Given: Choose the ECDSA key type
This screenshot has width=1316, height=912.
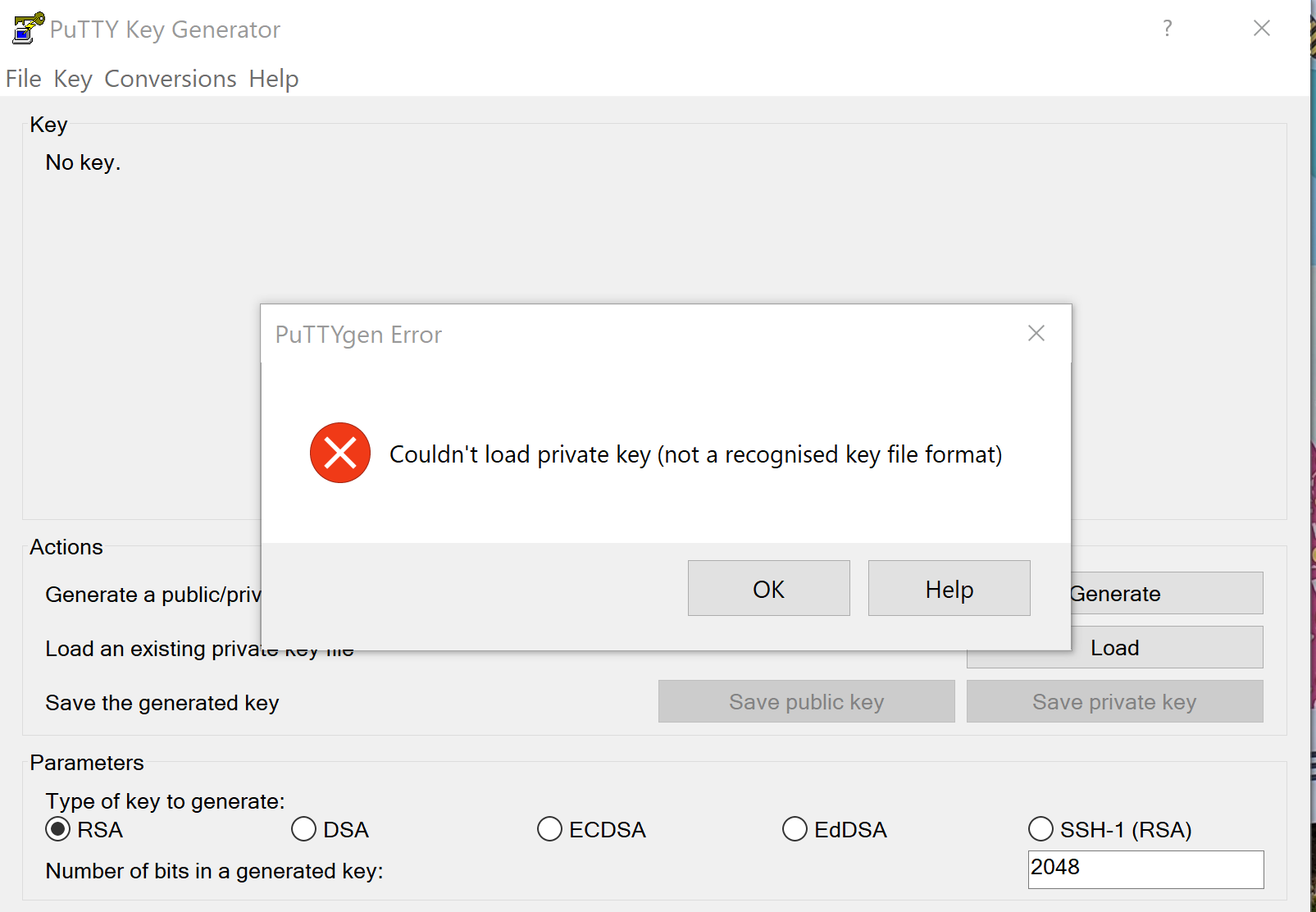Looking at the screenshot, I should coord(549,829).
